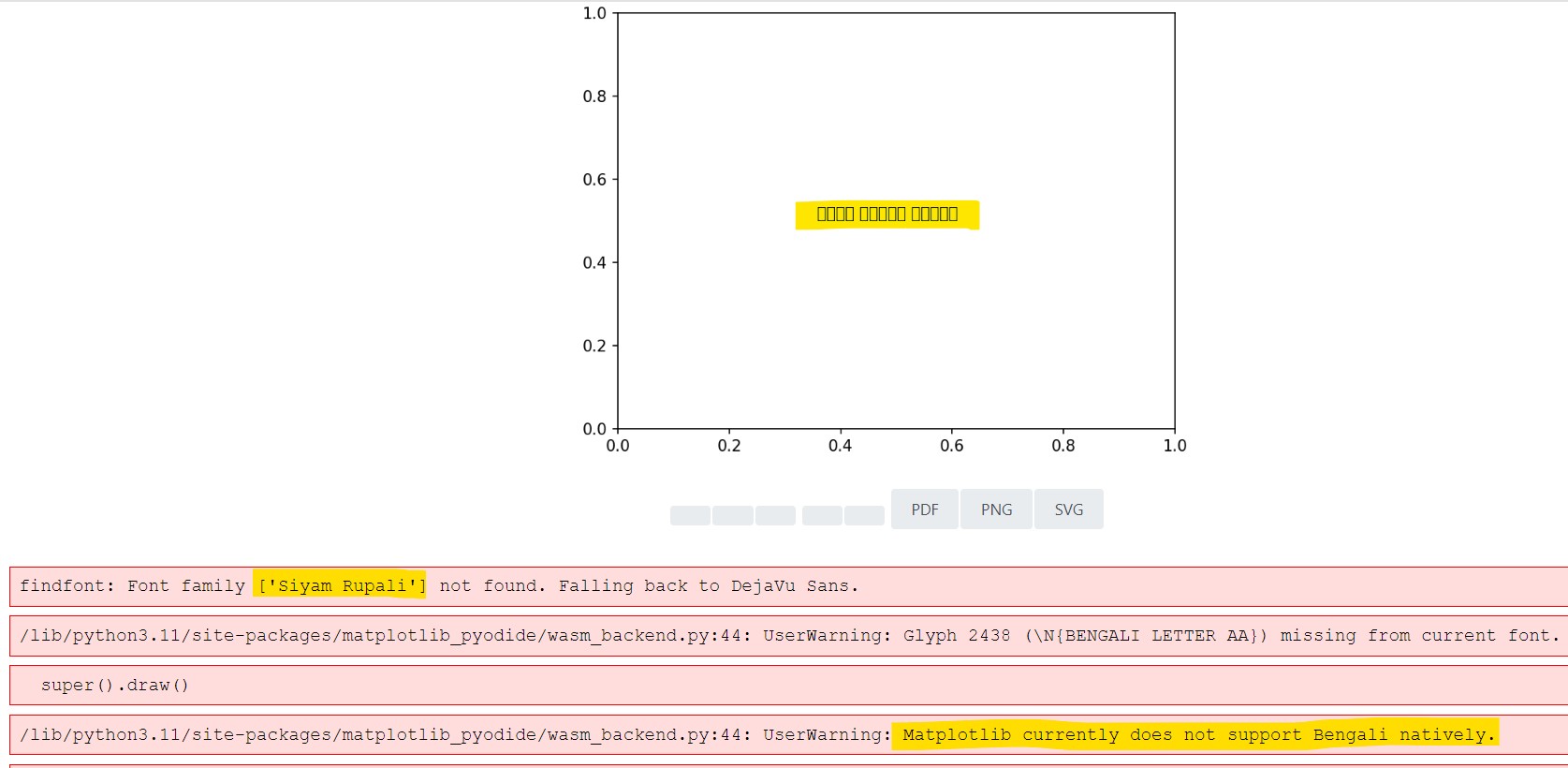This screenshot has width=1568, height=768.
Task: Click the 0.6 tick label on the x-axis
Action: [x=951, y=446]
